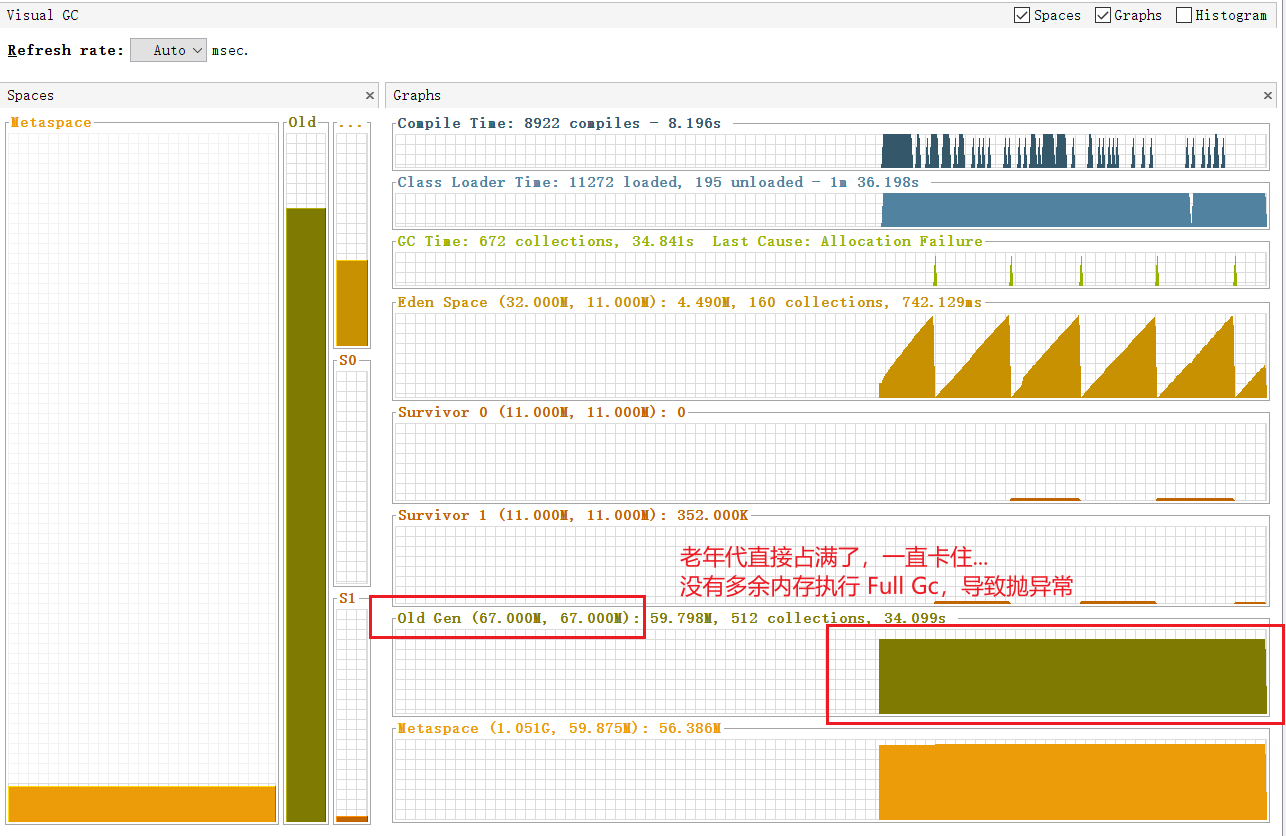Disable the Graphs checkbox
1286x836 pixels.
click(x=1102, y=15)
